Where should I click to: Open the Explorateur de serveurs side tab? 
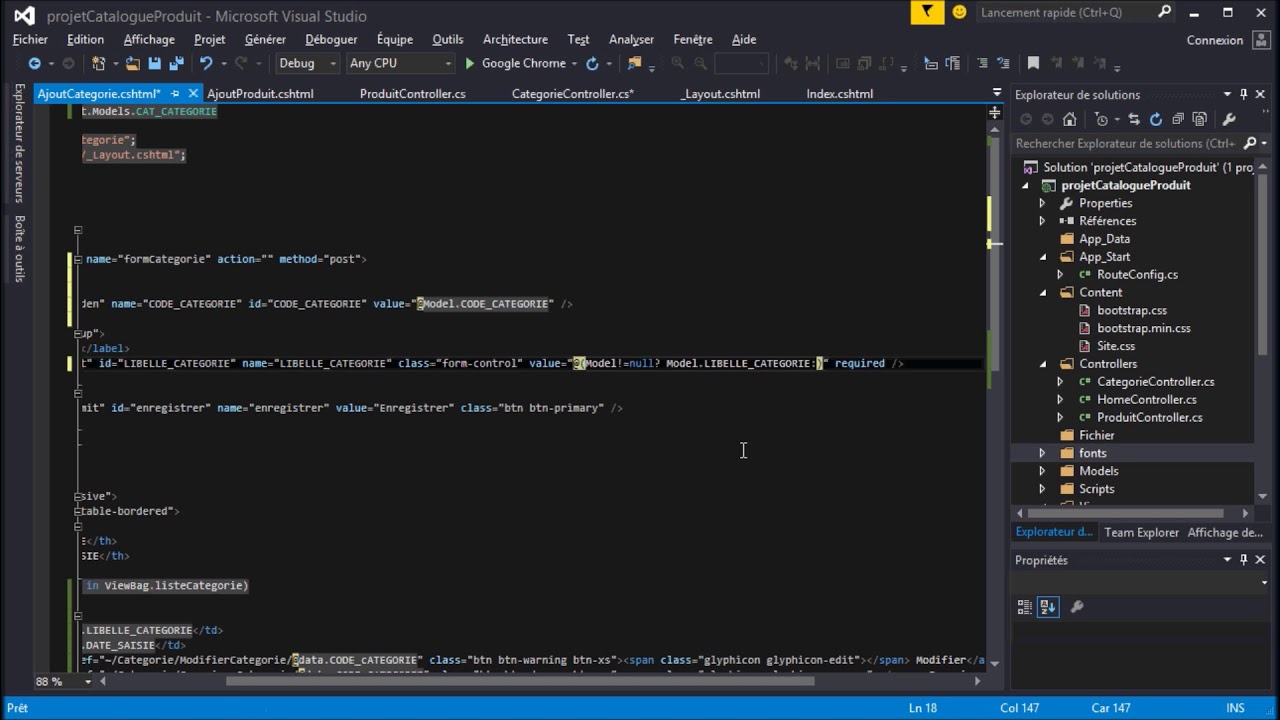pos(18,143)
